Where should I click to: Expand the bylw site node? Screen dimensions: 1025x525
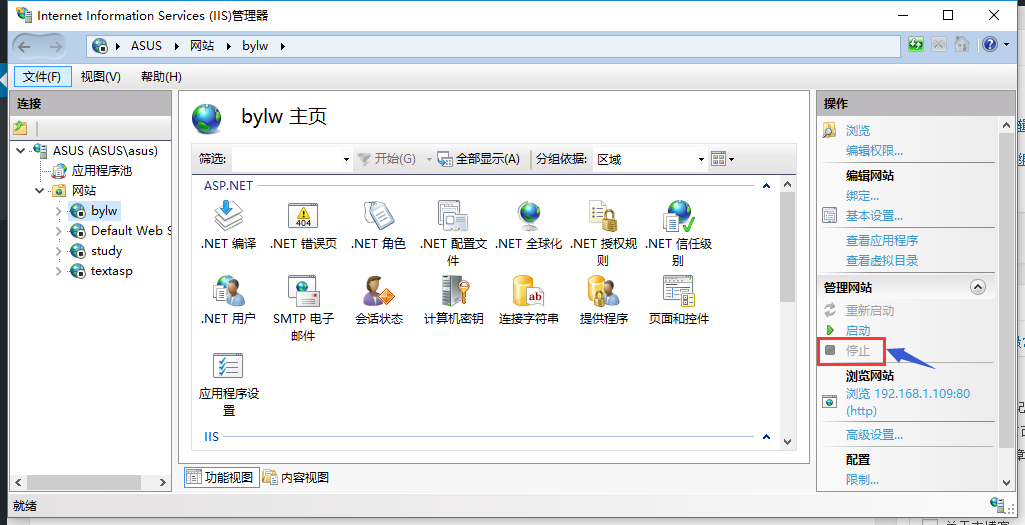(x=58, y=211)
